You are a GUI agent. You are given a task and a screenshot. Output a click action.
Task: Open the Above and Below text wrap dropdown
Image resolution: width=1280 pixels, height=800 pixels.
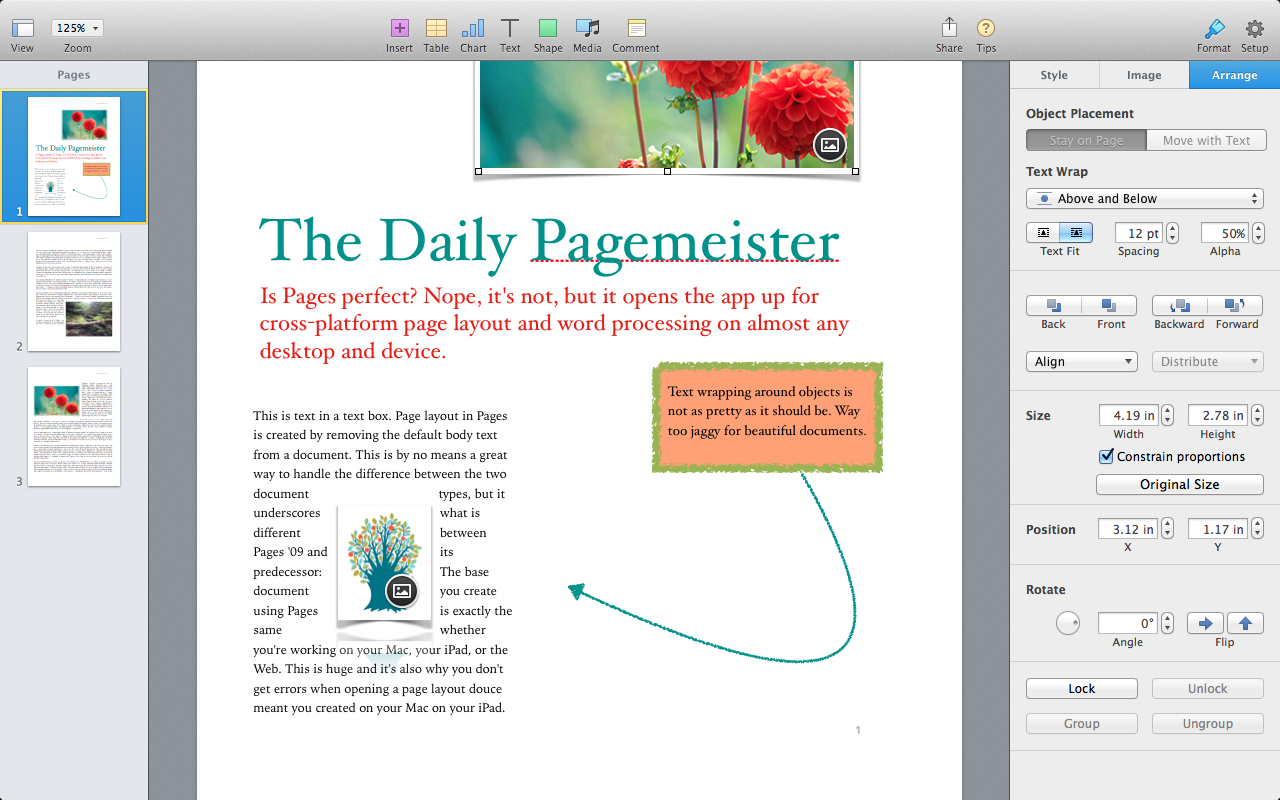[1145, 199]
